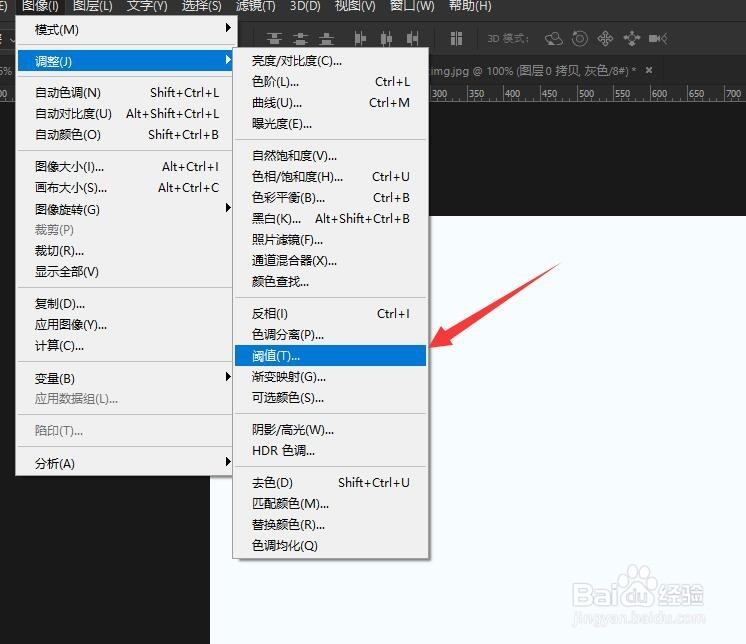This screenshot has width=746, height=644.
Task: Open 可选颜色(S)... adjustment
Action: 331,398
